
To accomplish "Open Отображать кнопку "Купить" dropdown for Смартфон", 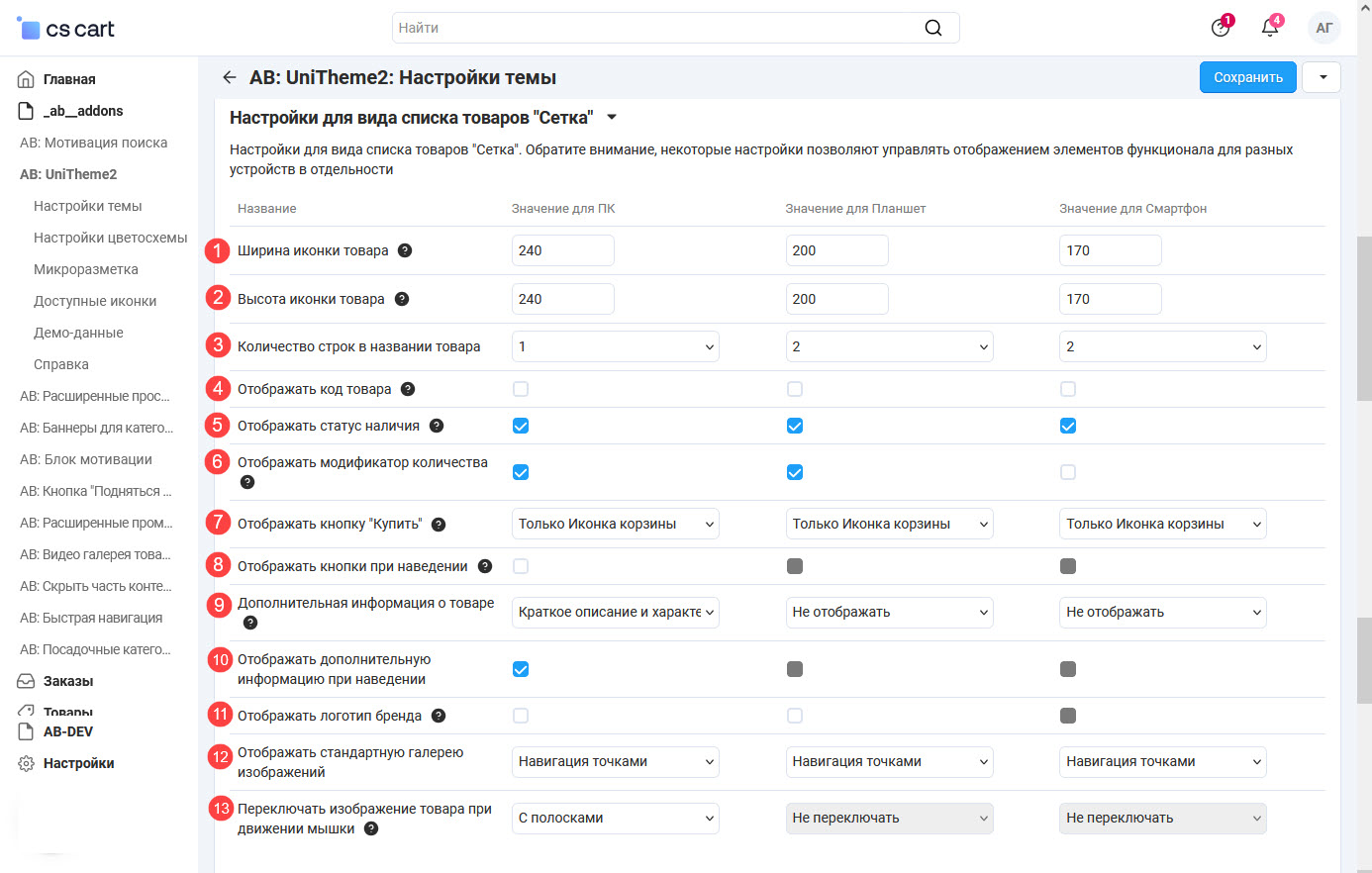I will pos(1163,524).
